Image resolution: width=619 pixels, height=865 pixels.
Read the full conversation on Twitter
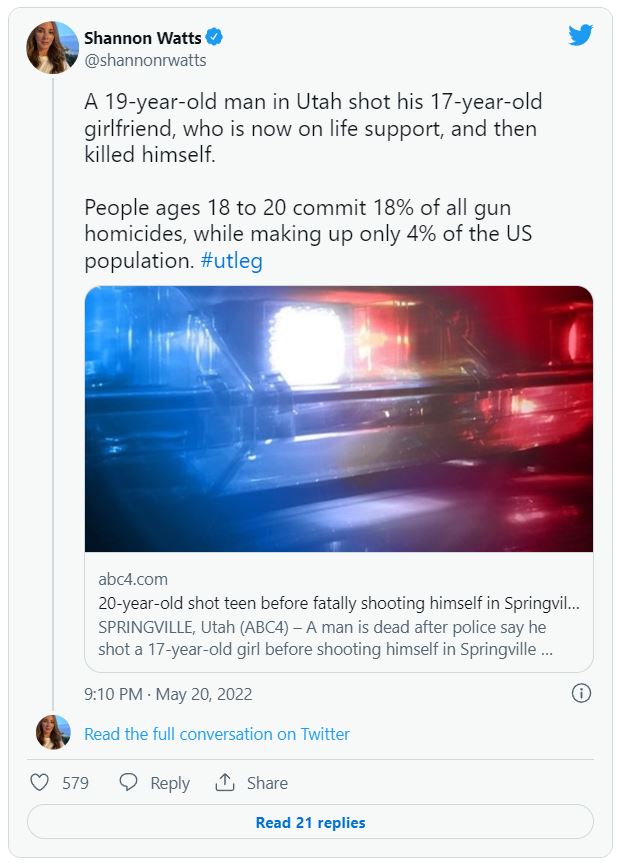(x=217, y=734)
